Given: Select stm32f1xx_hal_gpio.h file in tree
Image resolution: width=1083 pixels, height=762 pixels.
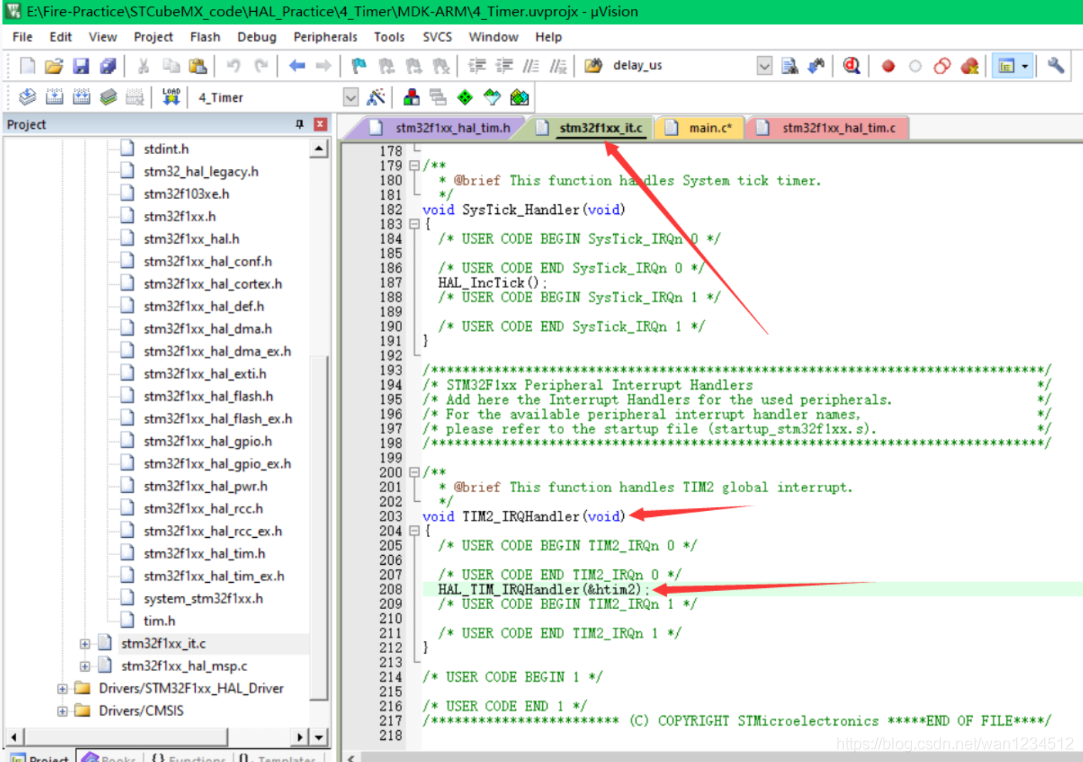Looking at the screenshot, I should [207, 441].
